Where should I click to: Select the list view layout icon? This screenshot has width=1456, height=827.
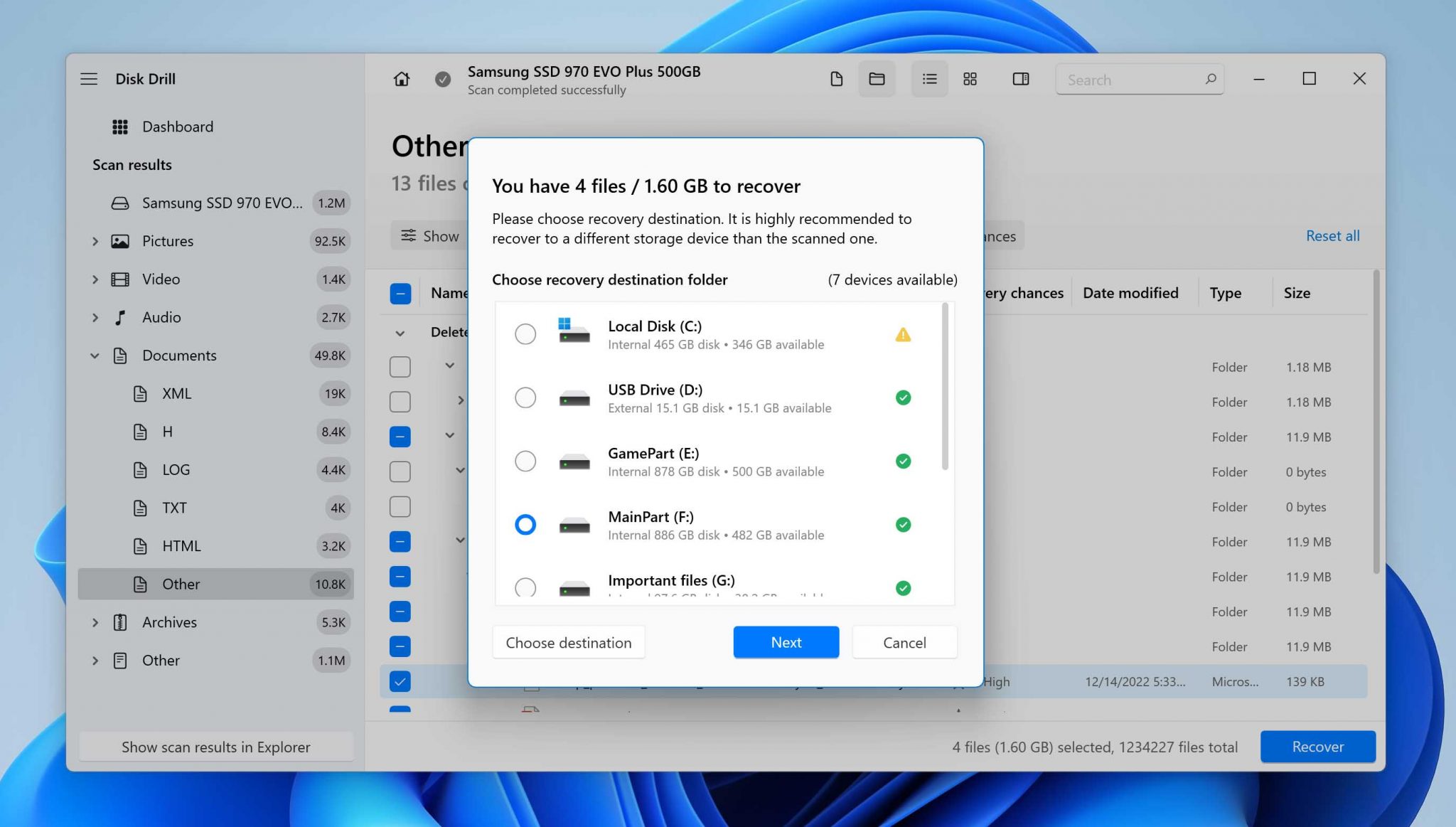[x=929, y=79]
